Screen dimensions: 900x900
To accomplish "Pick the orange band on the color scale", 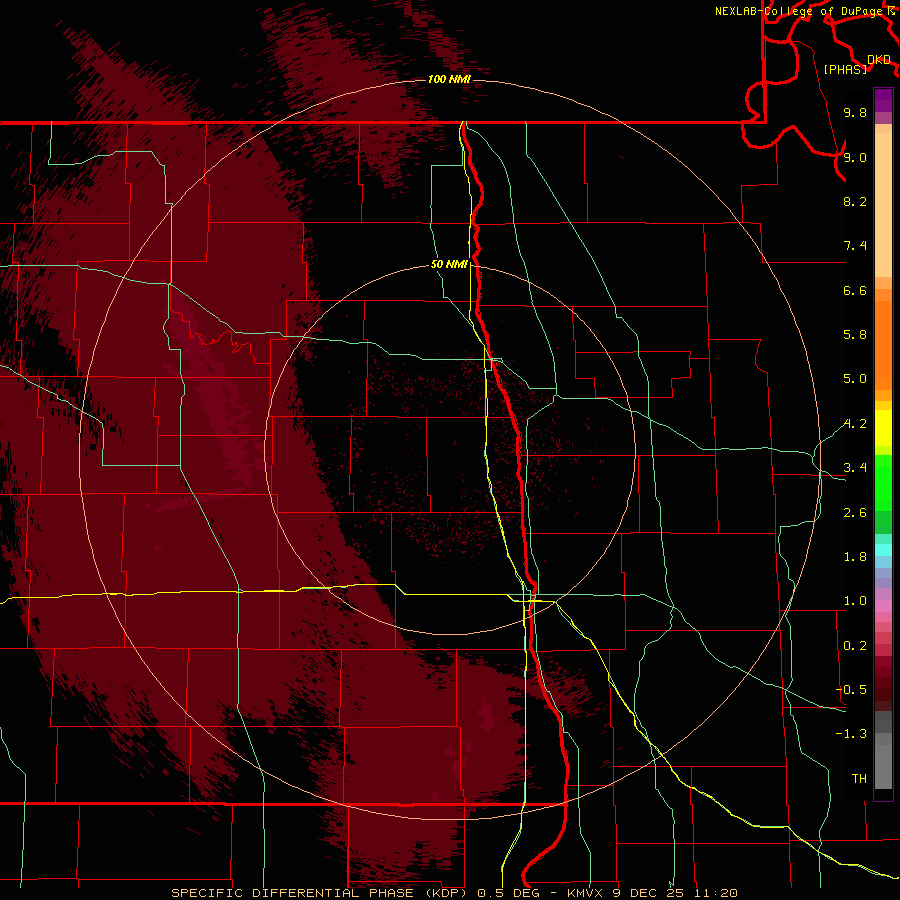I will [x=883, y=344].
